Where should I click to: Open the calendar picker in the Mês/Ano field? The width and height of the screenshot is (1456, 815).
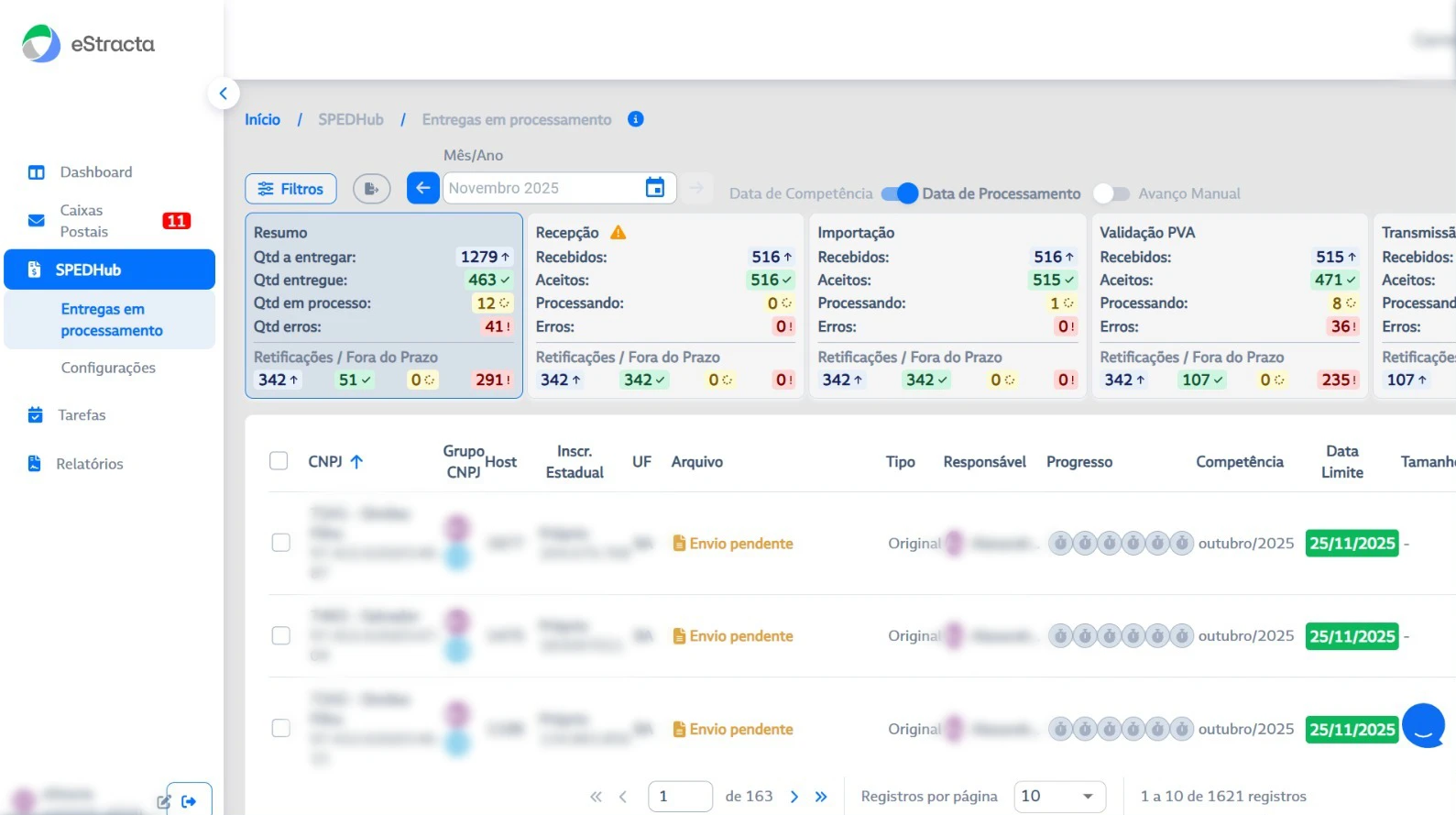pyautogui.click(x=654, y=188)
